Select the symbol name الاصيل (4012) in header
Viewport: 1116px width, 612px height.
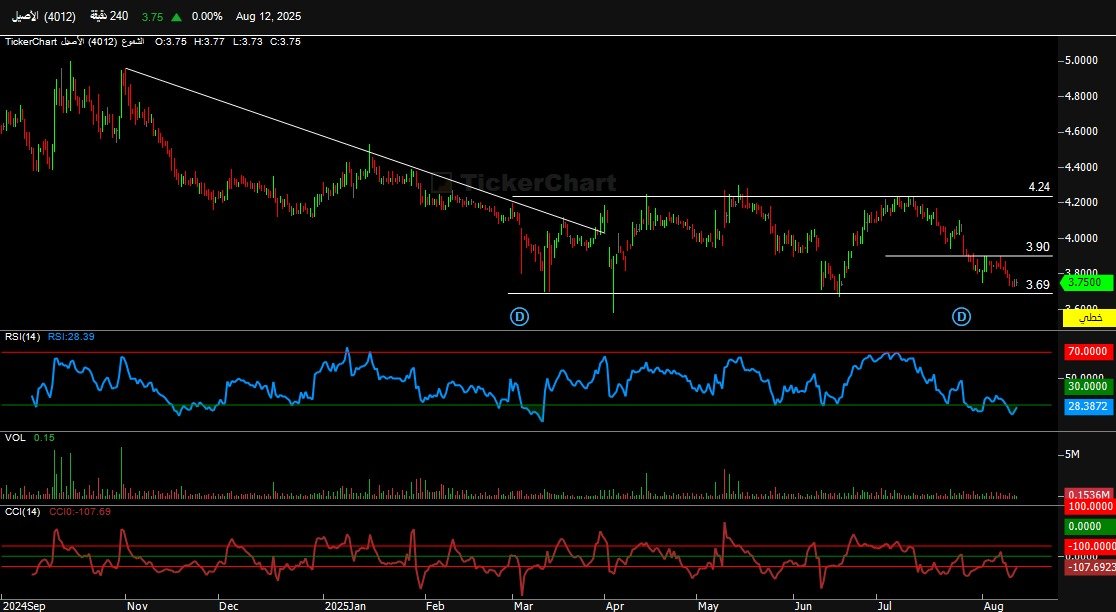[43, 16]
